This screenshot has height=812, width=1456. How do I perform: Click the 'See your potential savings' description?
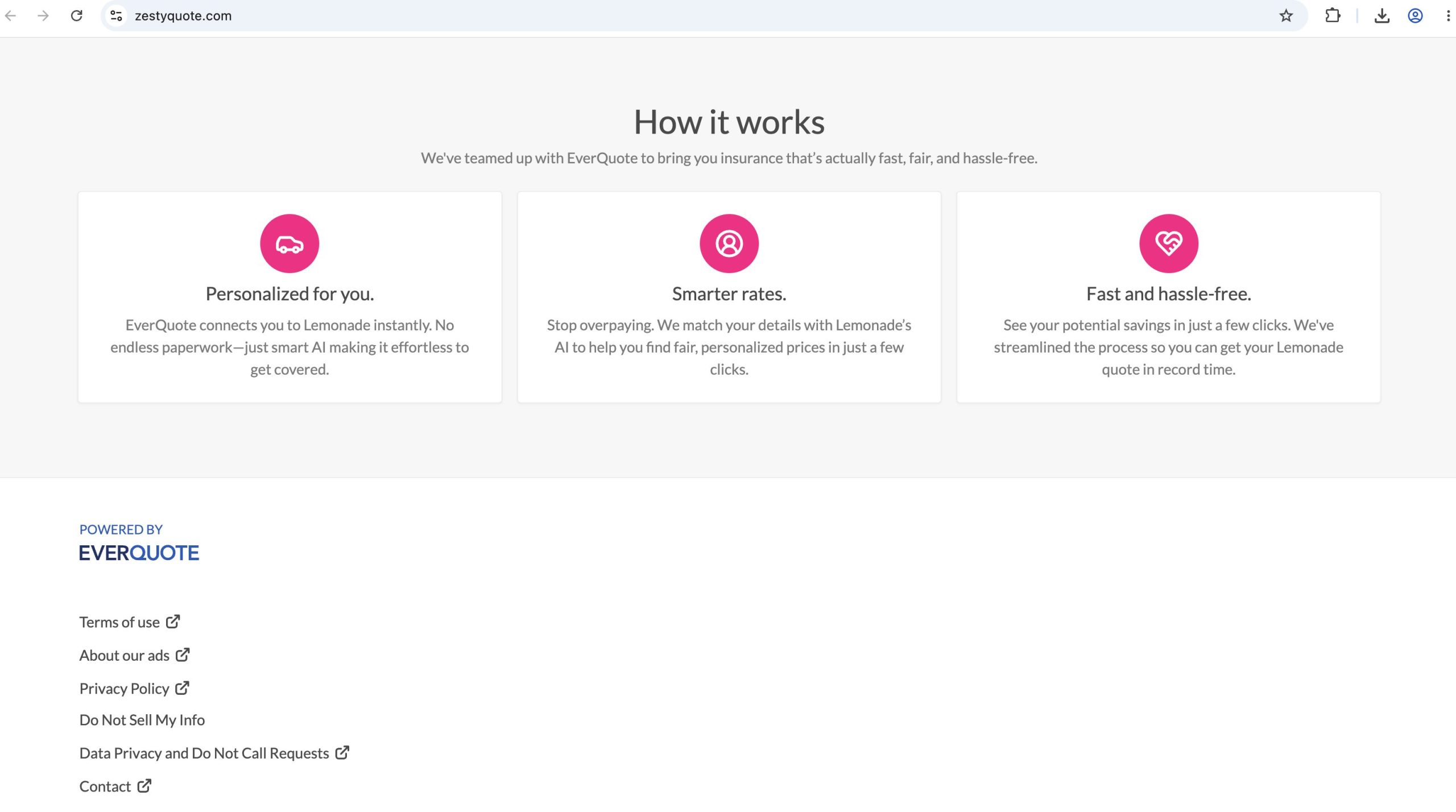1169,347
